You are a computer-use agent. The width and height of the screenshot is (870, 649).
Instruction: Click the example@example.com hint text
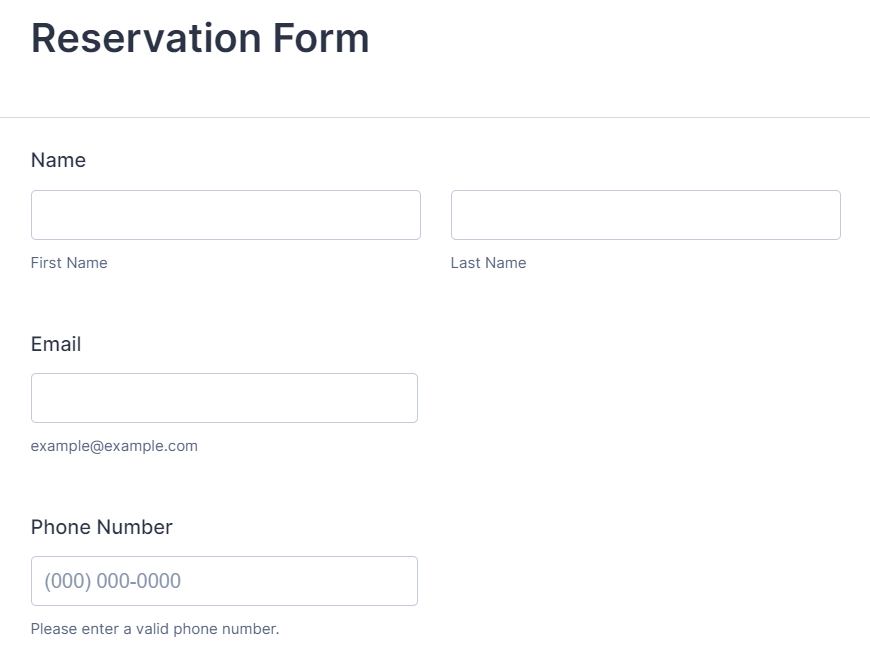114,446
